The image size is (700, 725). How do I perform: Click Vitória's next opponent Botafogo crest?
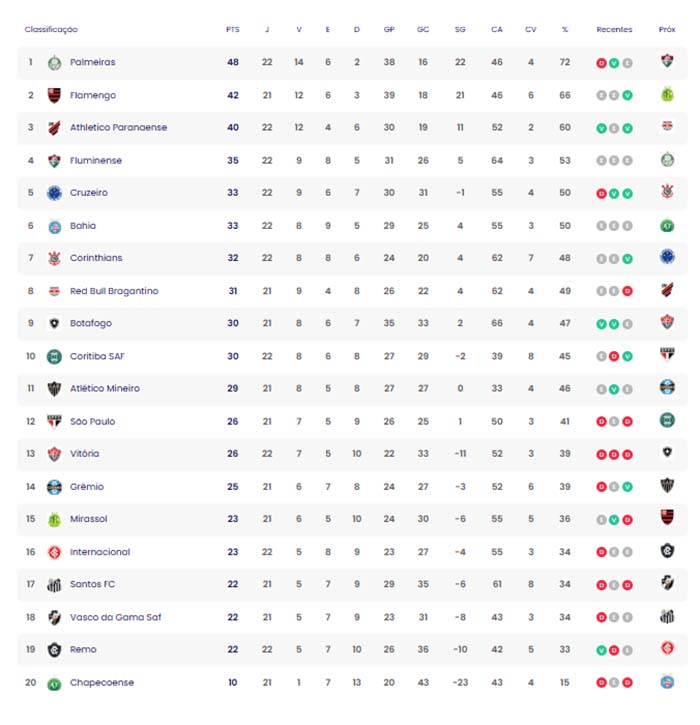click(x=667, y=452)
